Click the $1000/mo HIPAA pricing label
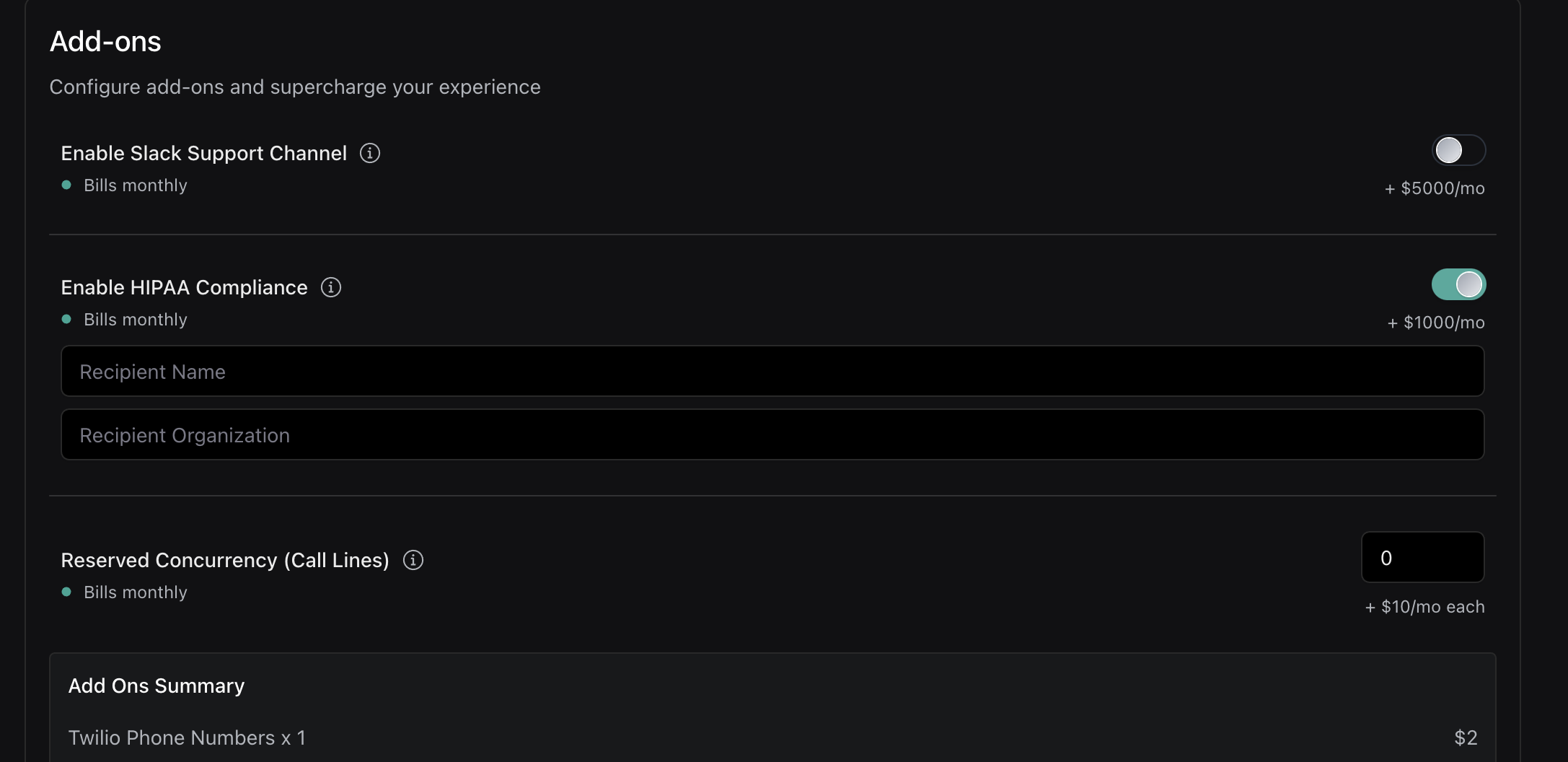1568x762 pixels. (x=1436, y=323)
